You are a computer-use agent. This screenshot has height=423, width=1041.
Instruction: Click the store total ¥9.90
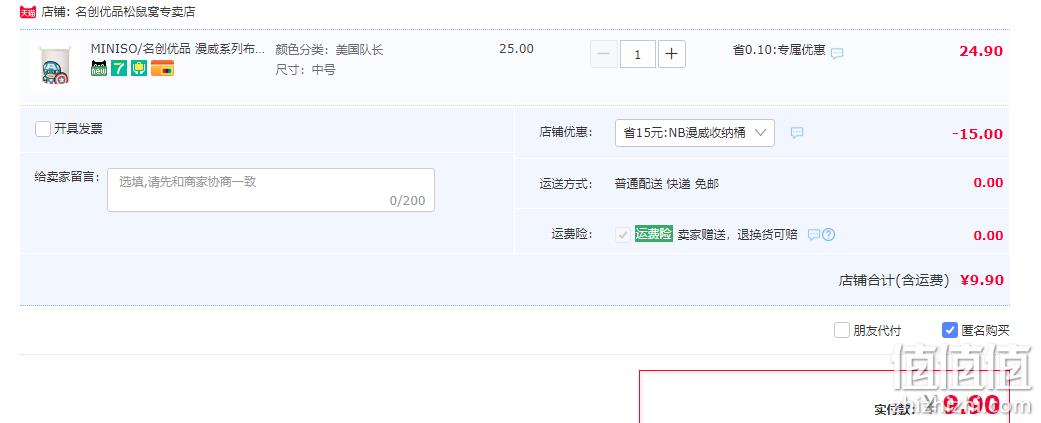(x=982, y=280)
